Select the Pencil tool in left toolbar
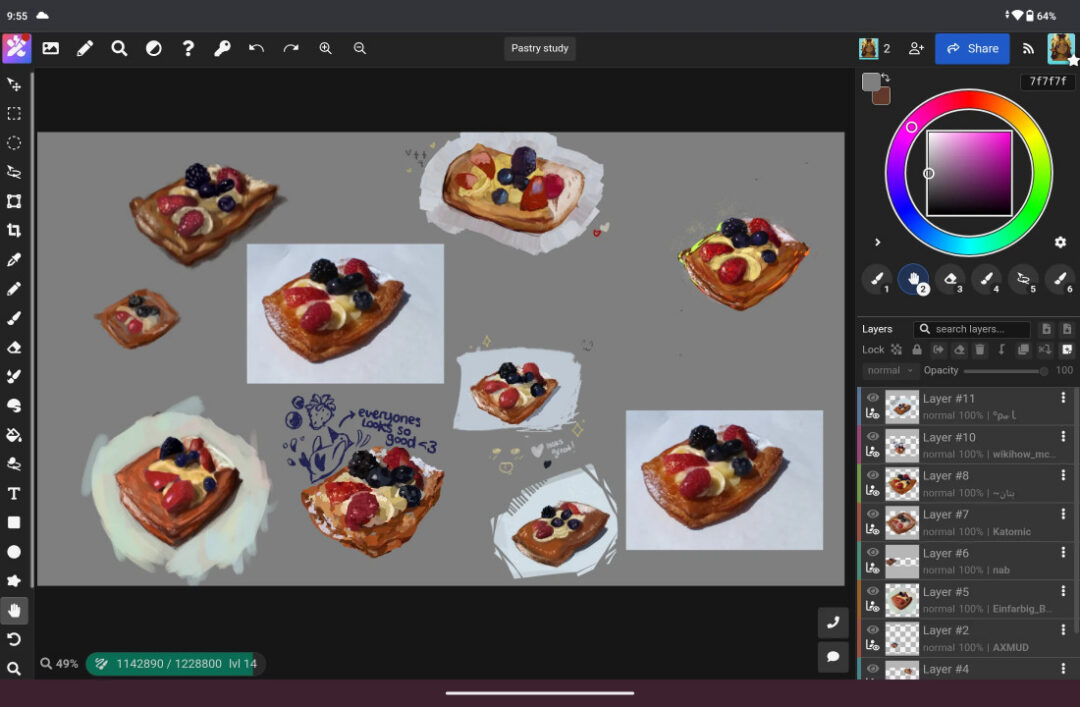 pos(14,289)
